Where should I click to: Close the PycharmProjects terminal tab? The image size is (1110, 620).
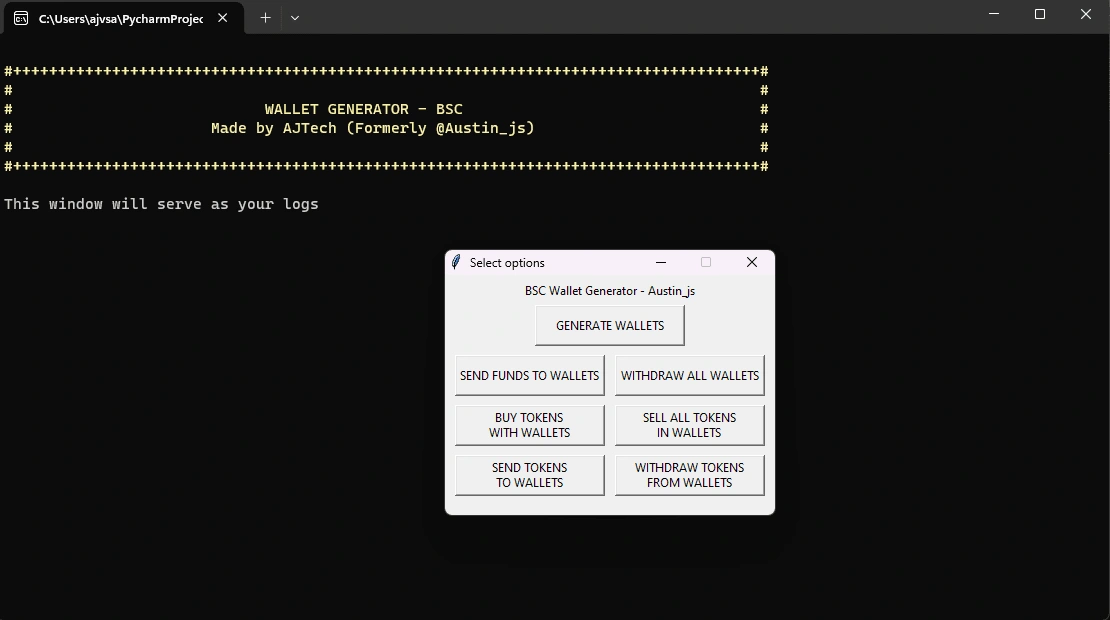point(223,18)
